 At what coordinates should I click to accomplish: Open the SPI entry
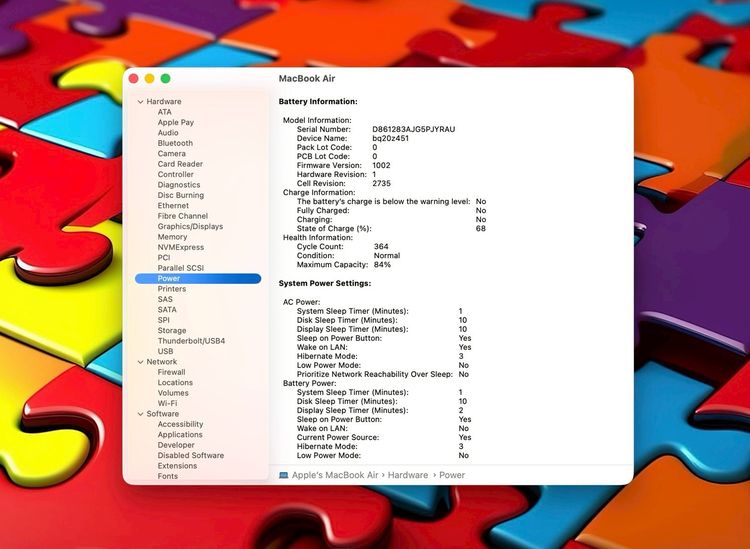tap(164, 320)
